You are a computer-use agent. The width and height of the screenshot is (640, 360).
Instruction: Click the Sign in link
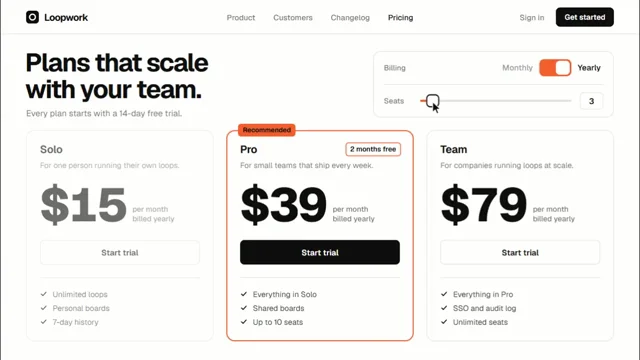coord(531,18)
